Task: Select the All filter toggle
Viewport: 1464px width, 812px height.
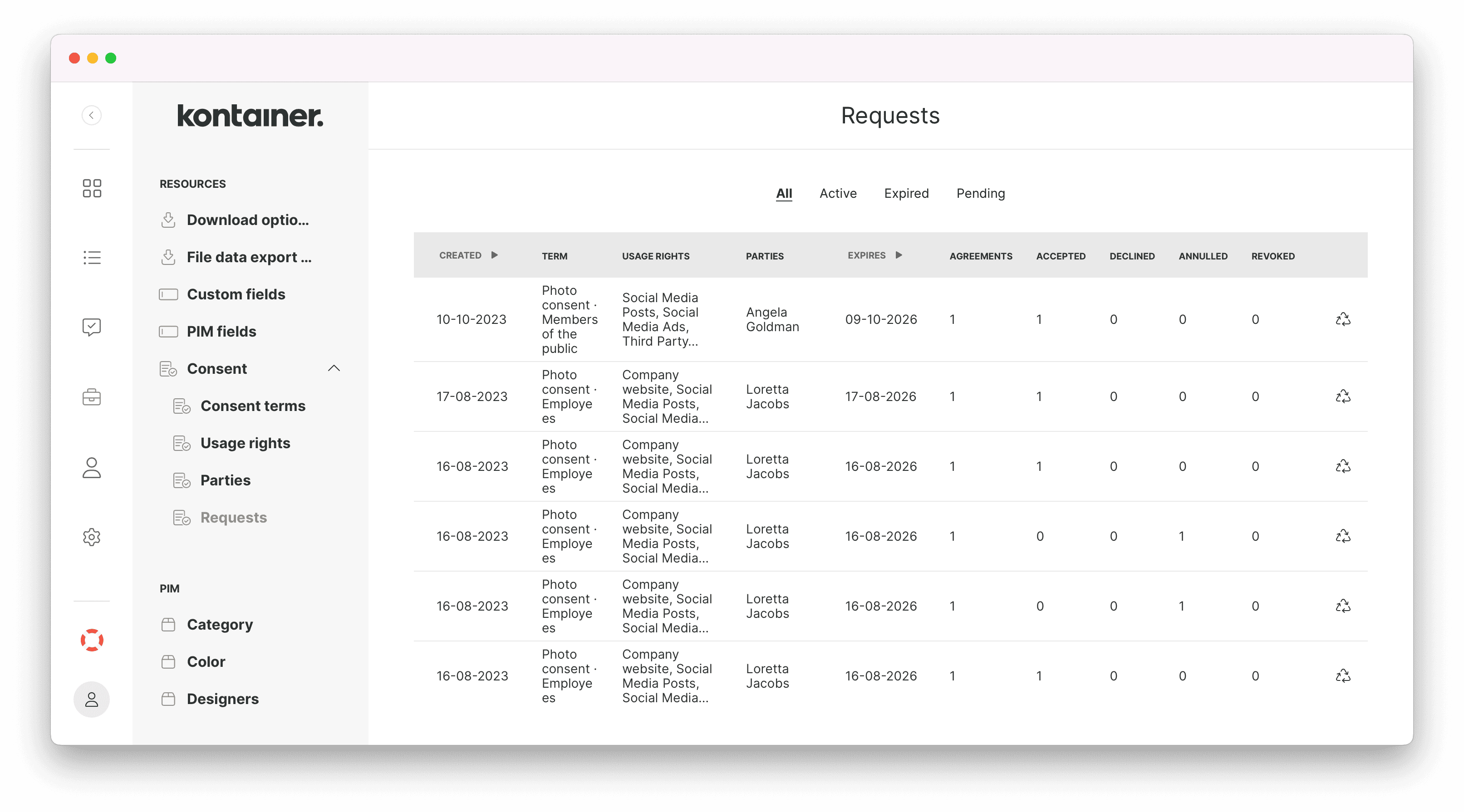Action: pyautogui.click(x=785, y=193)
